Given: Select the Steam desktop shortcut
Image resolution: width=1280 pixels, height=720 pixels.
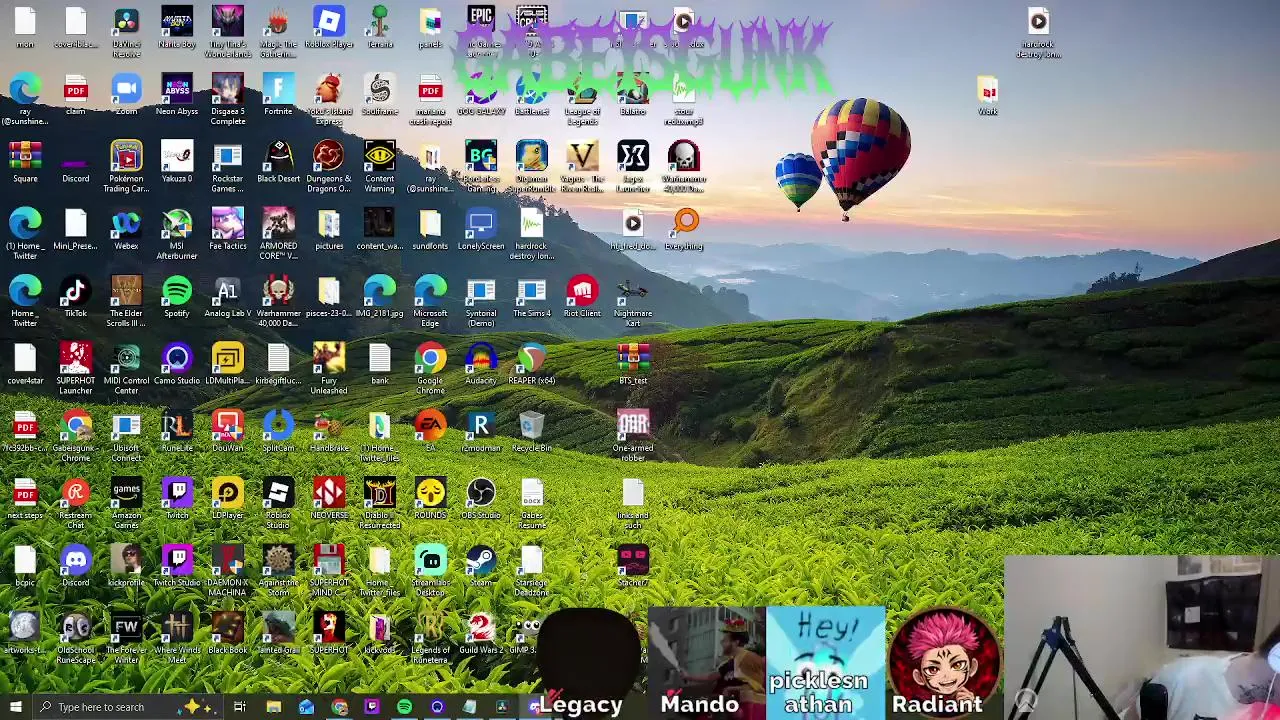Looking at the screenshot, I should pyautogui.click(x=481, y=564).
